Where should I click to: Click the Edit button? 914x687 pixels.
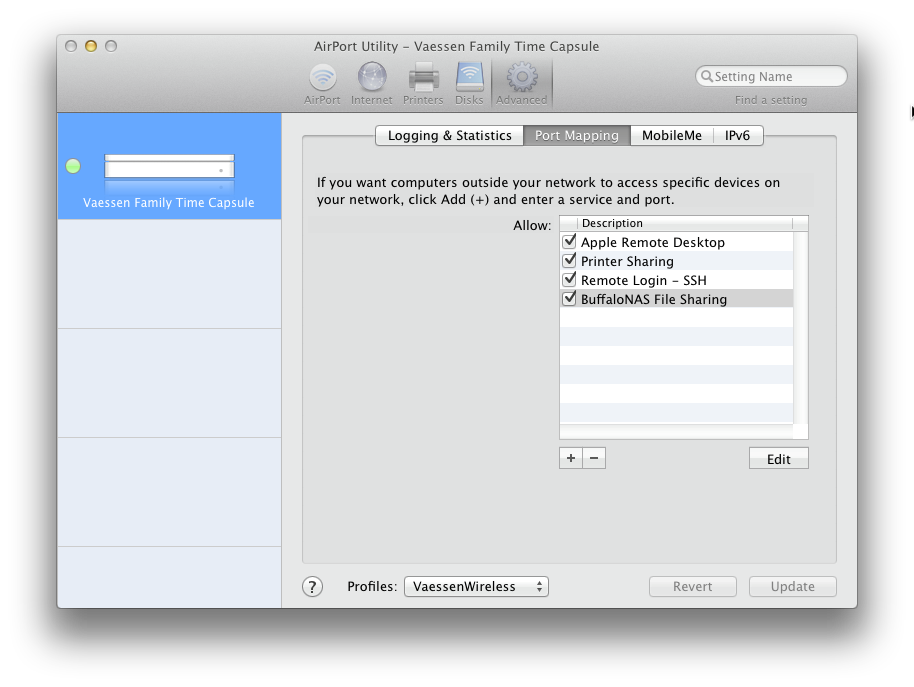pyautogui.click(x=778, y=459)
